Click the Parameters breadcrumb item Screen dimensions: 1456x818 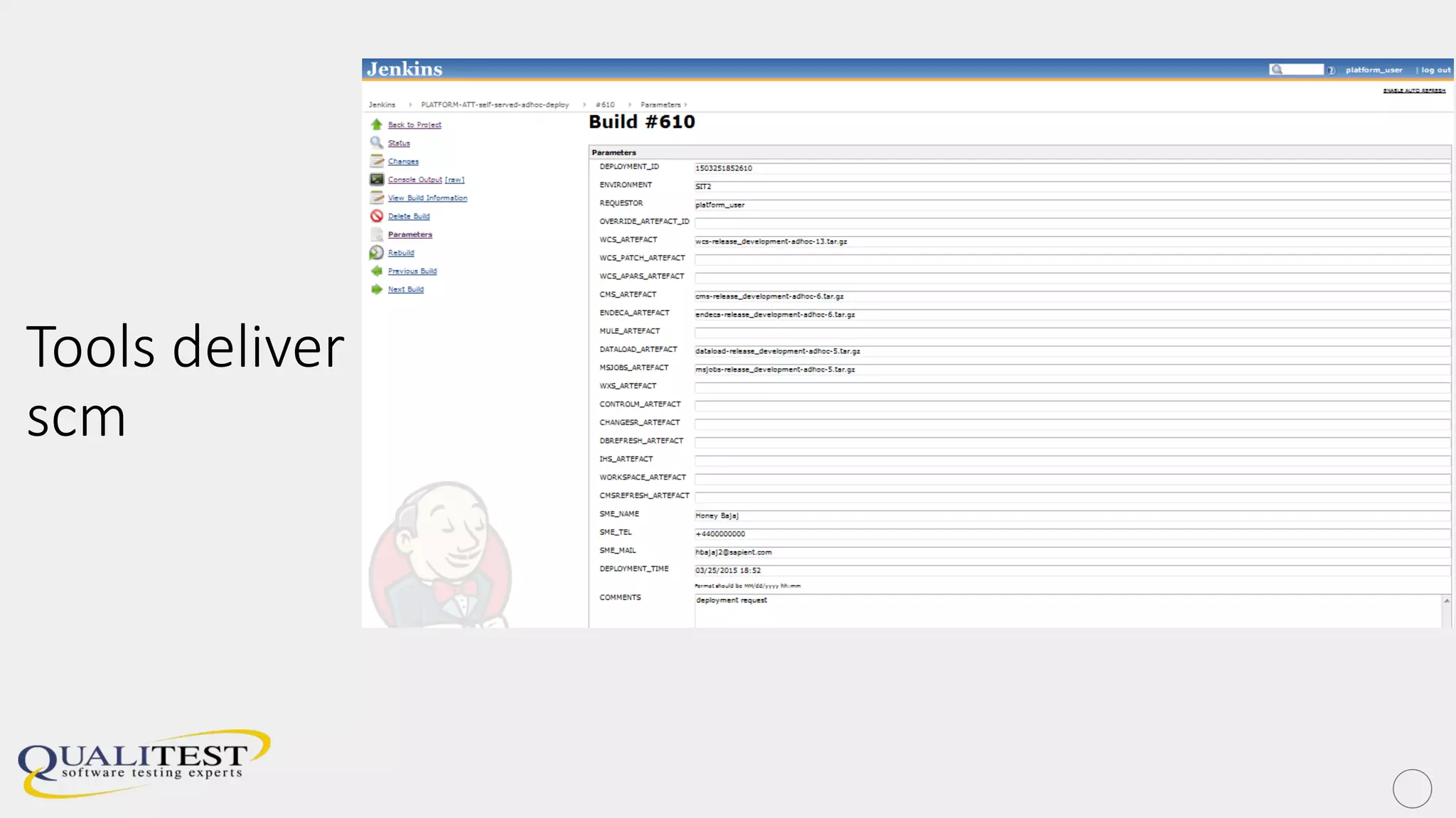(x=660, y=105)
